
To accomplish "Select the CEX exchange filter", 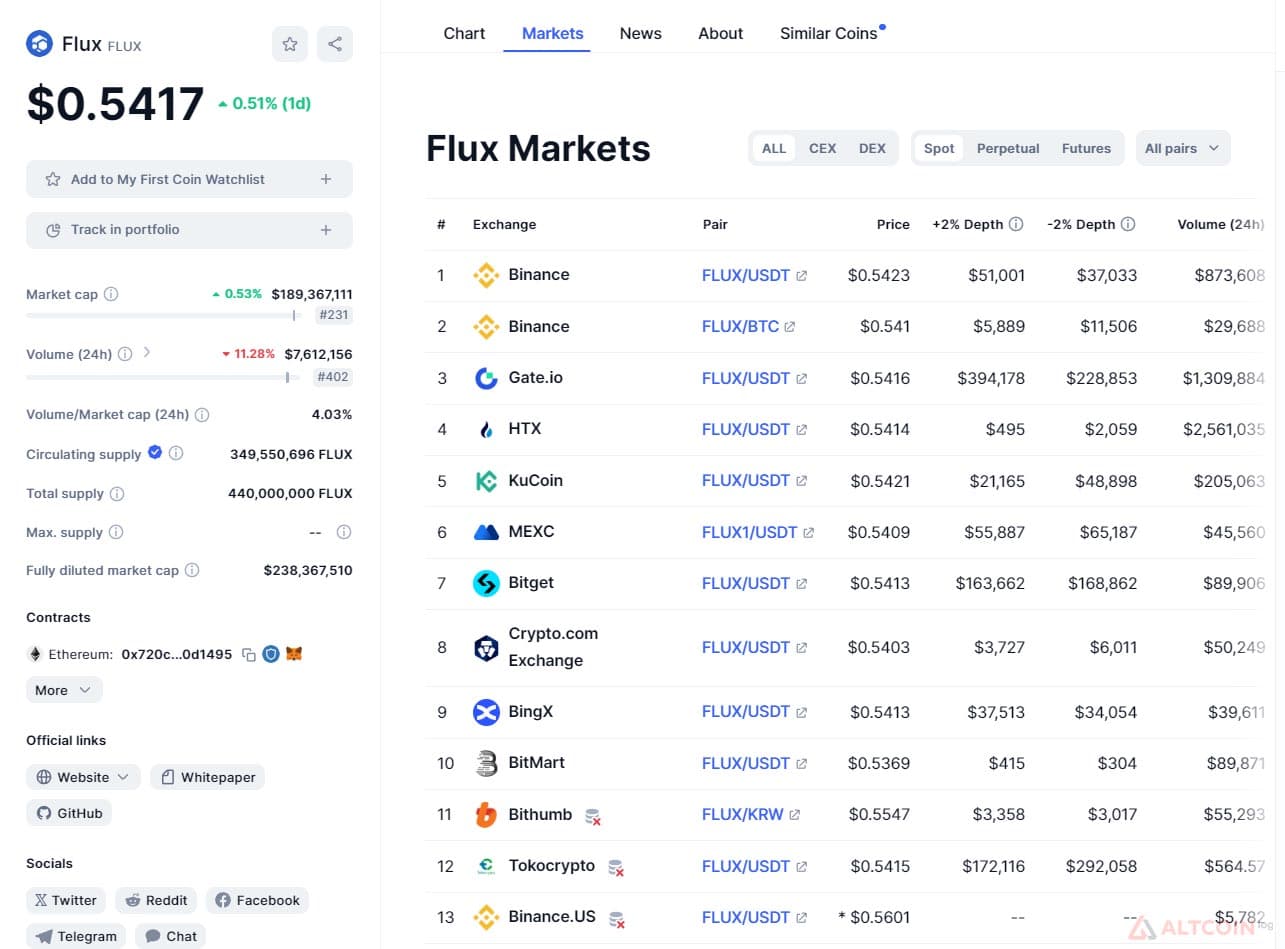I will coord(822,148).
